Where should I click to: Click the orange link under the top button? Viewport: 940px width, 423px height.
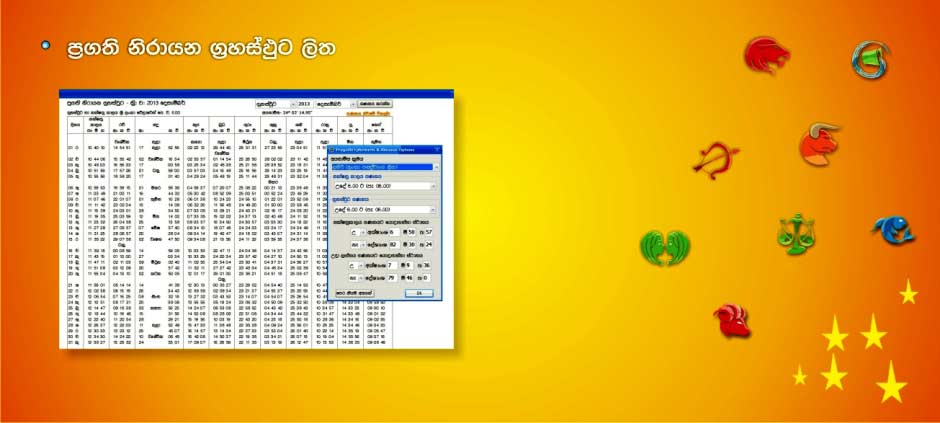(368, 113)
